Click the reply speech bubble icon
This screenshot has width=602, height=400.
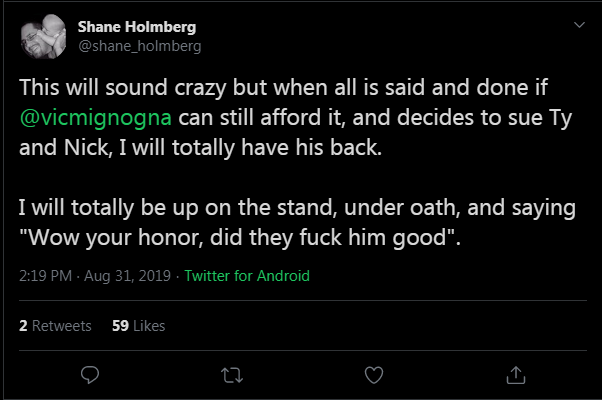90,375
